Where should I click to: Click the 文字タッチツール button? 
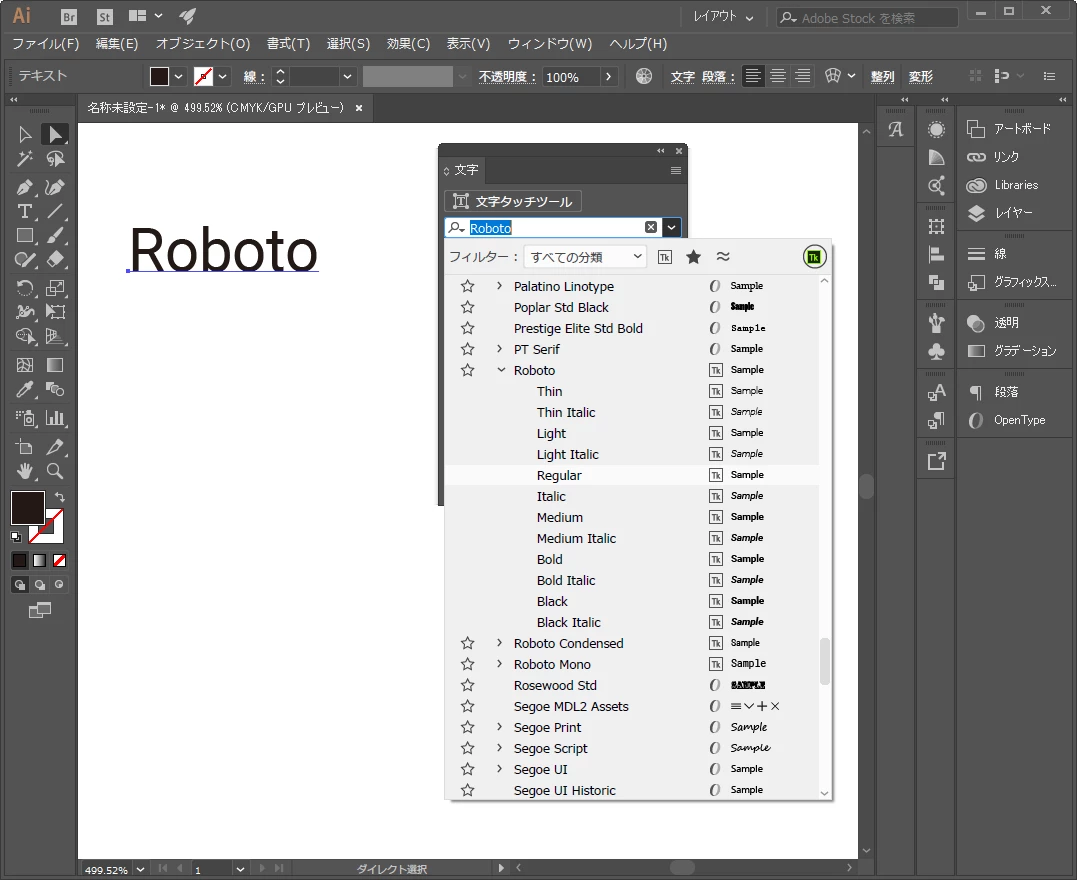(x=513, y=201)
